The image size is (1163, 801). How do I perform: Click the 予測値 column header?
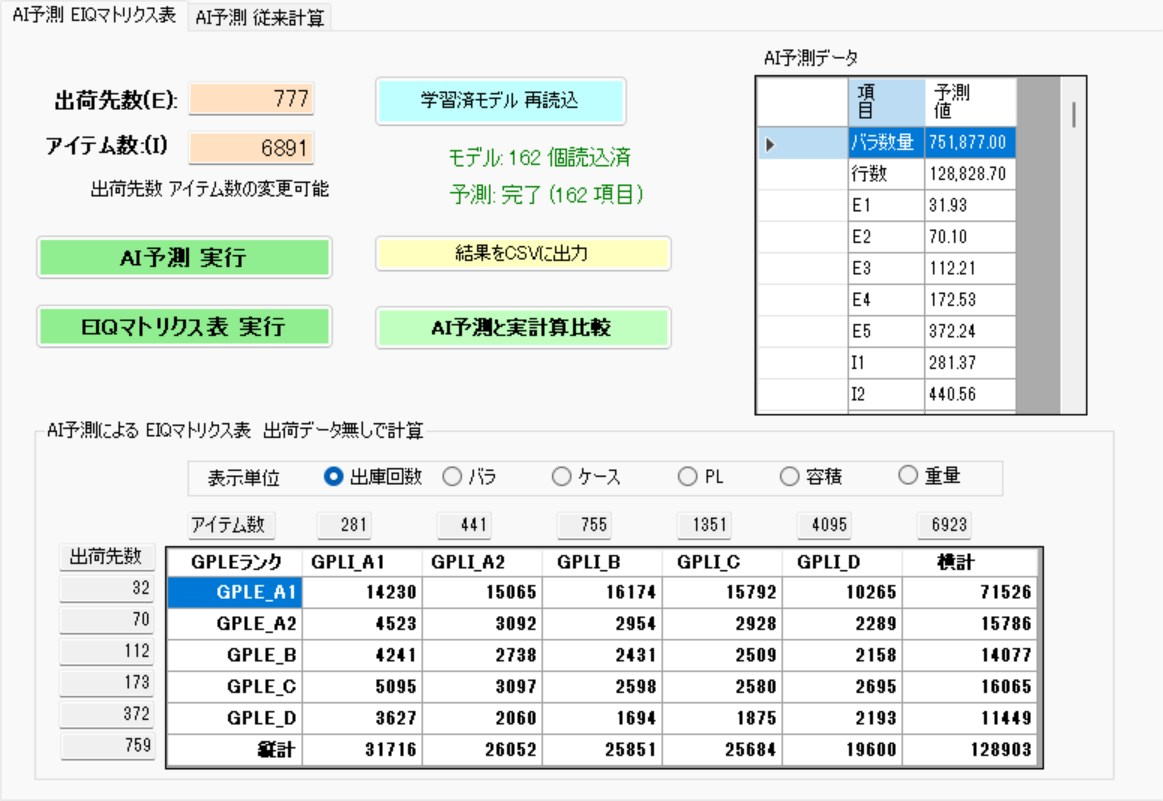click(x=969, y=102)
